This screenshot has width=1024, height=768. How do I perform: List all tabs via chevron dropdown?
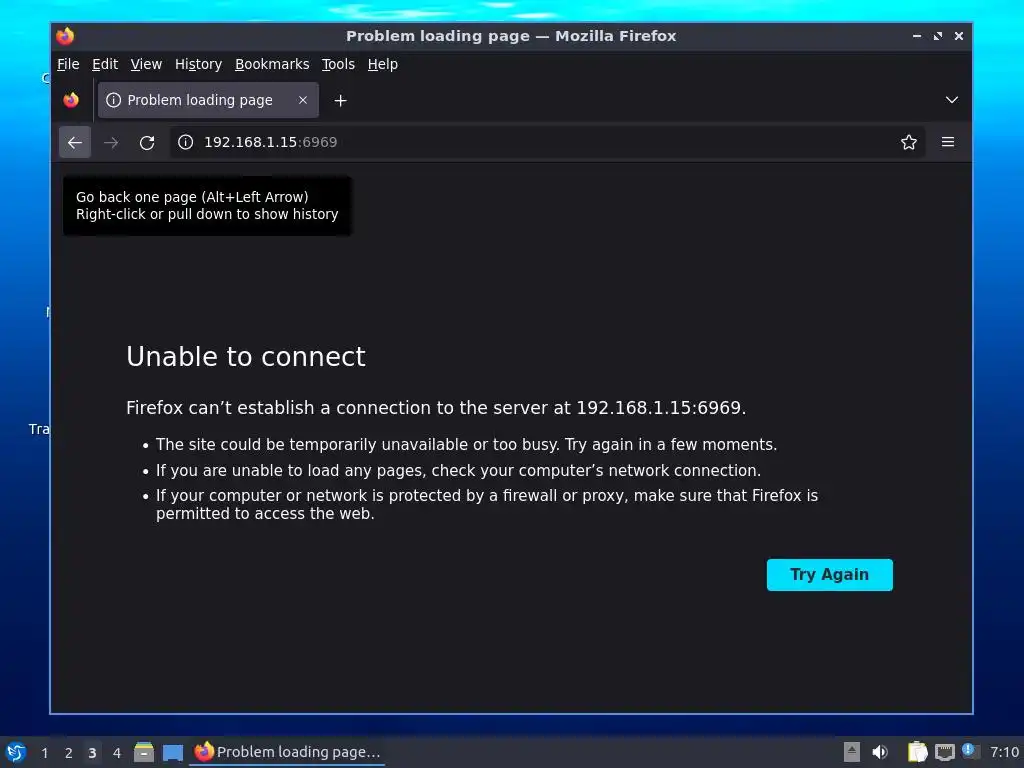click(x=952, y=100)
